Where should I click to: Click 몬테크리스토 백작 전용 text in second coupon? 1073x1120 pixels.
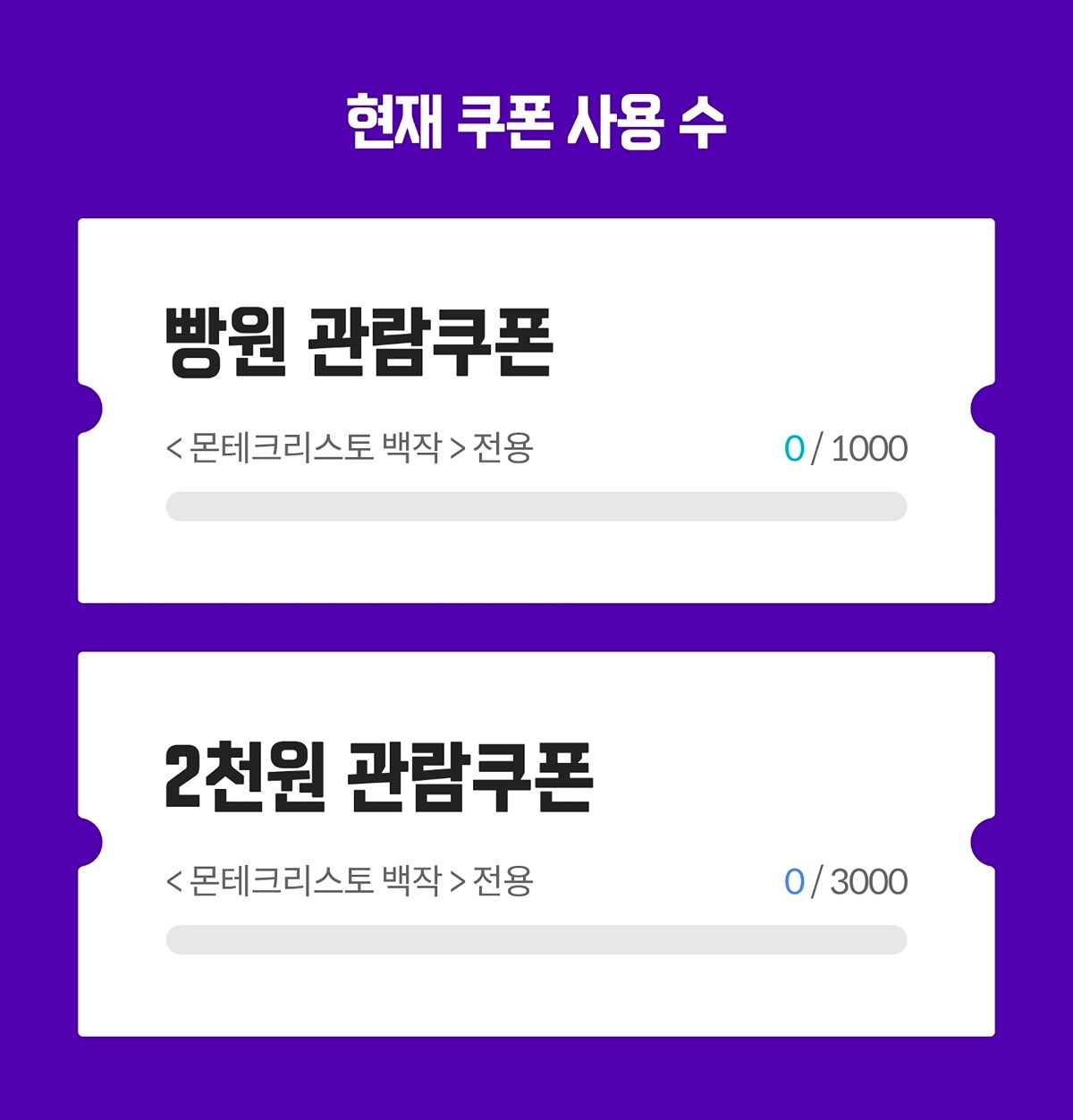(x=350, y=880)
